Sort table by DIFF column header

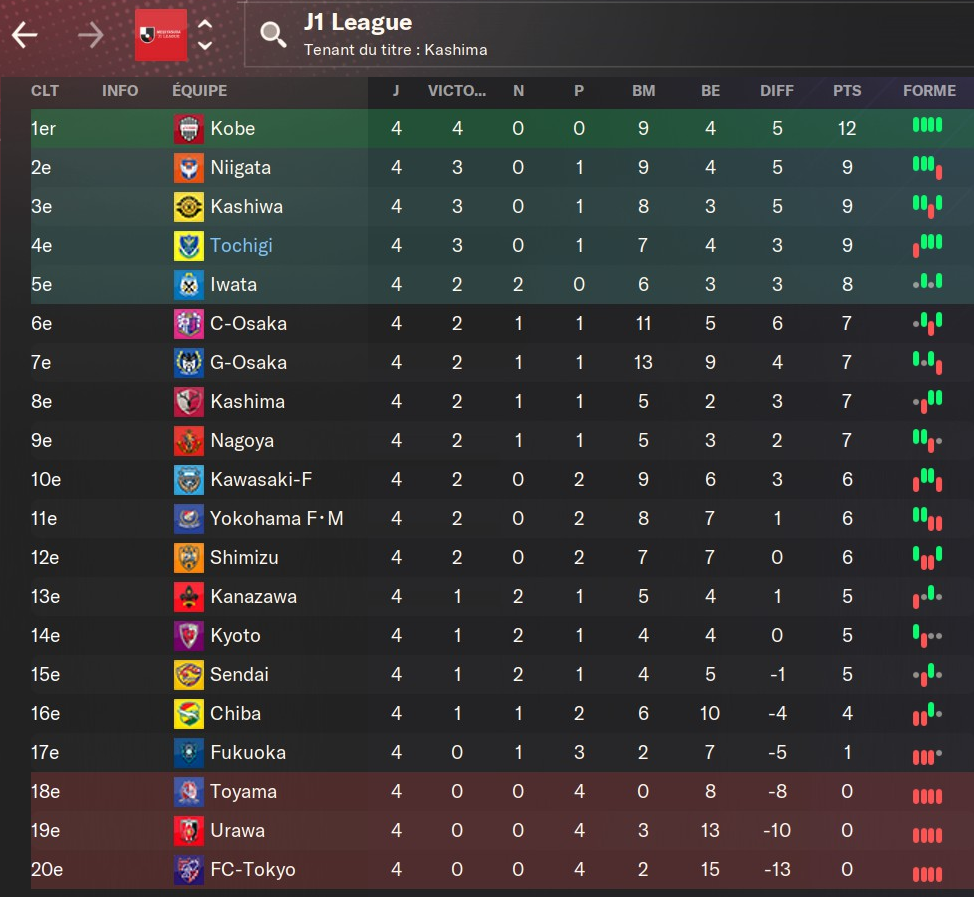tap(777, 91)
